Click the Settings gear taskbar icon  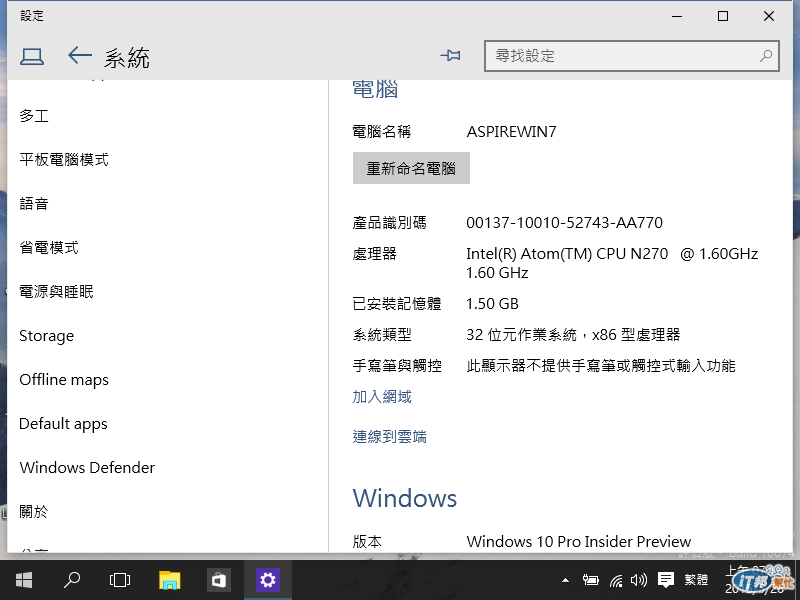tap(268, 580)
